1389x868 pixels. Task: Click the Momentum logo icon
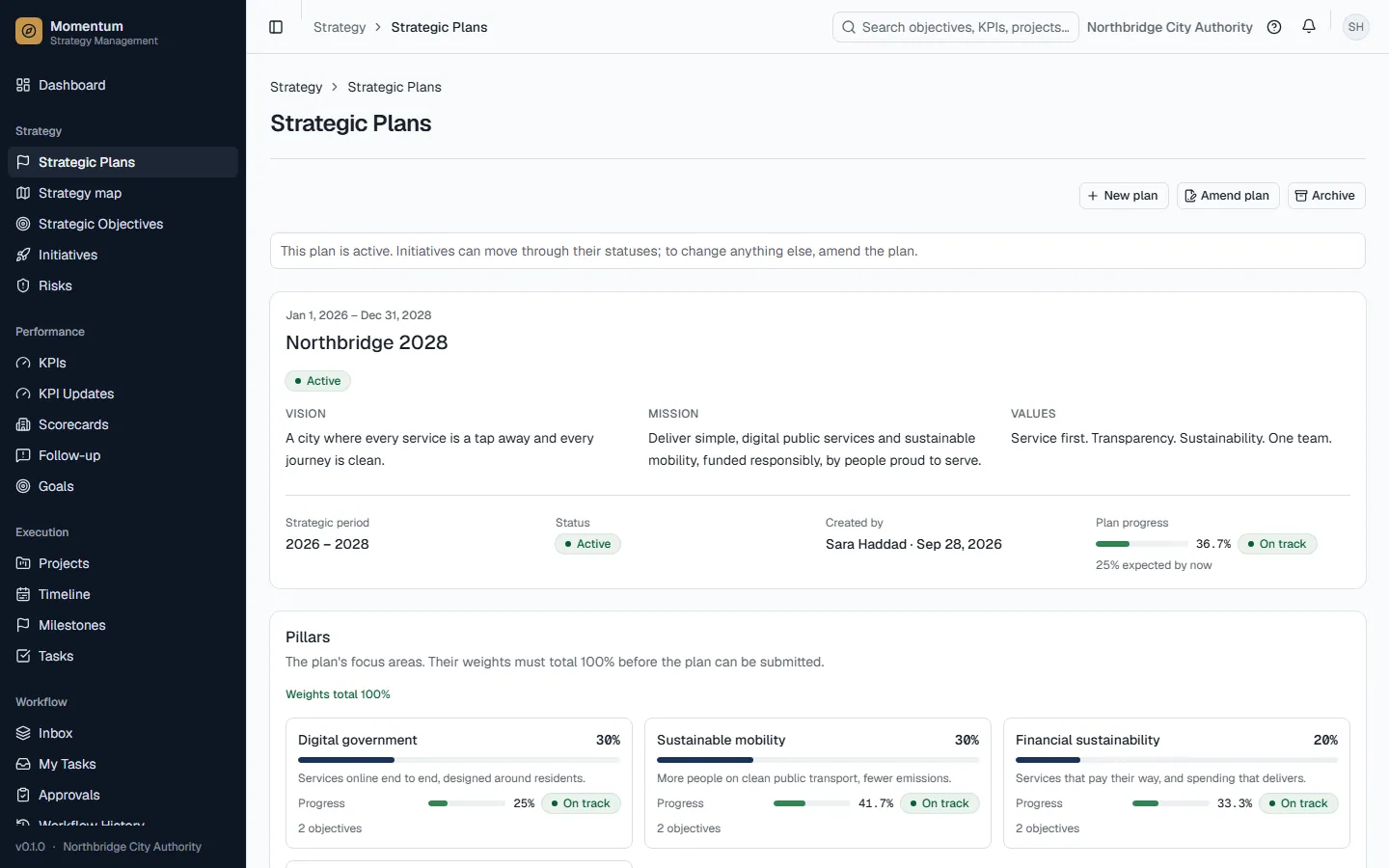[x=29, y=32]
